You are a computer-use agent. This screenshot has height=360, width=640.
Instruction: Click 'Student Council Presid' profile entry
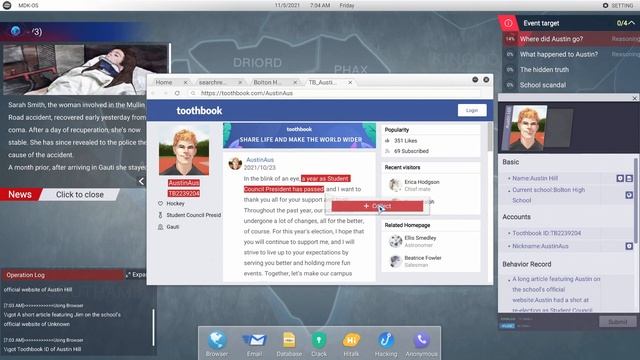193,215
